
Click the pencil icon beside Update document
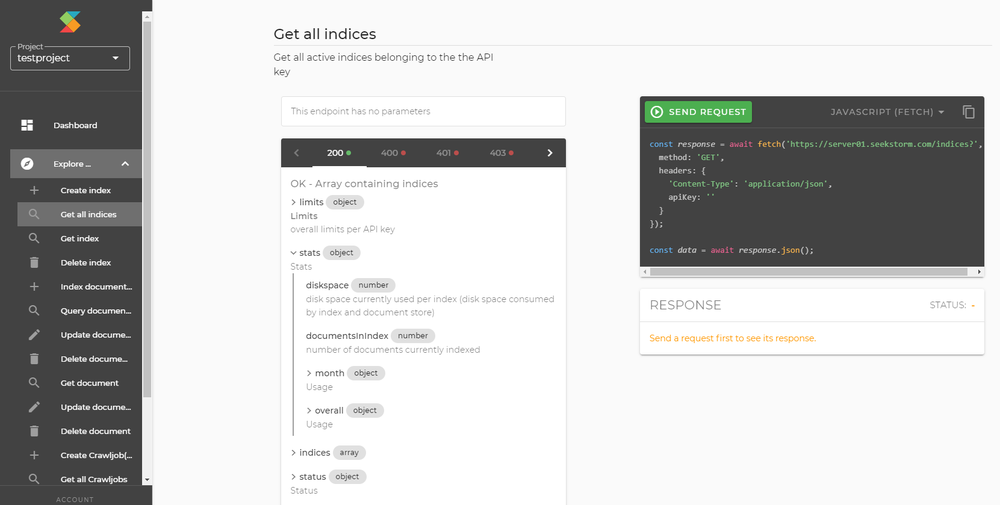click(x=34, y=335)
